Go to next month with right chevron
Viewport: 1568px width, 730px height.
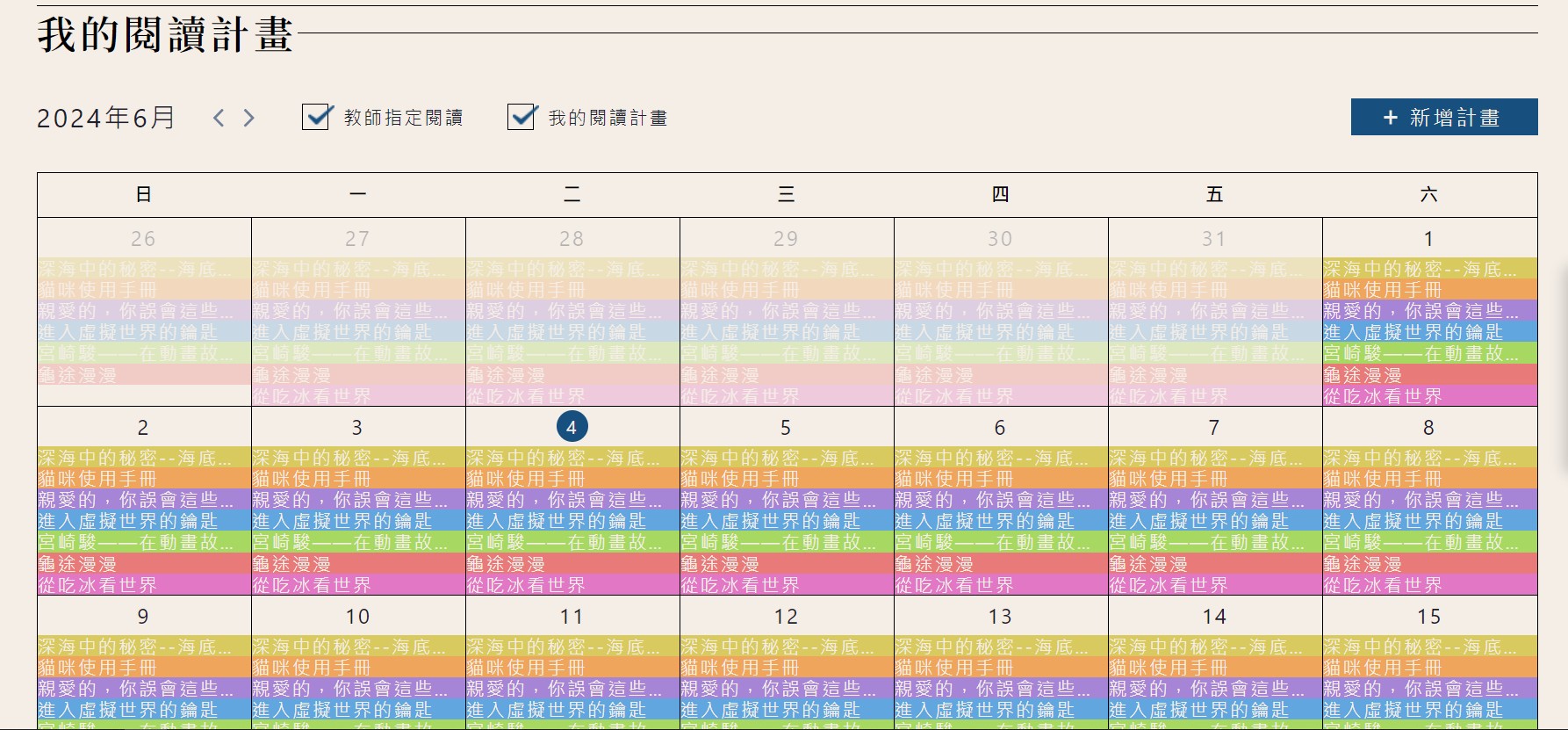coord(249,118)
